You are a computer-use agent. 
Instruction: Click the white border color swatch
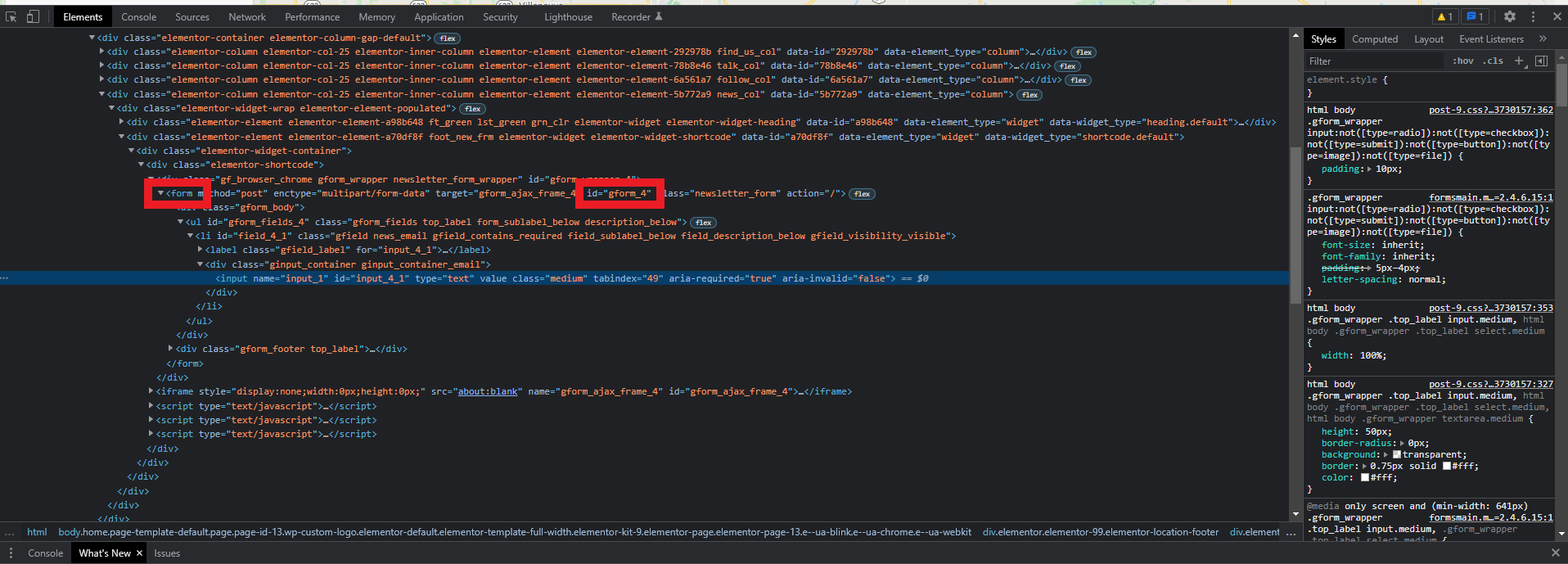[1446, 466]
